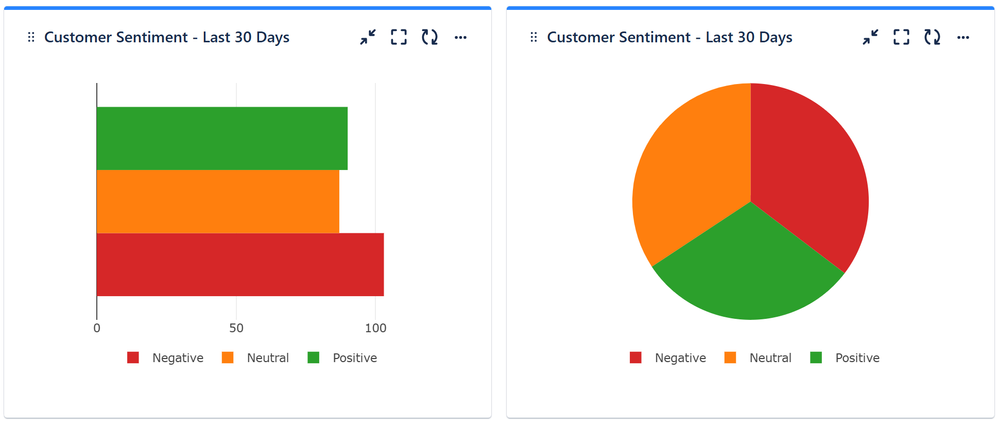This screenshot has width=998, height=424.
Task: Maximize the right pie chart gadget to fullscreen
Action: (x=901, y=38)
